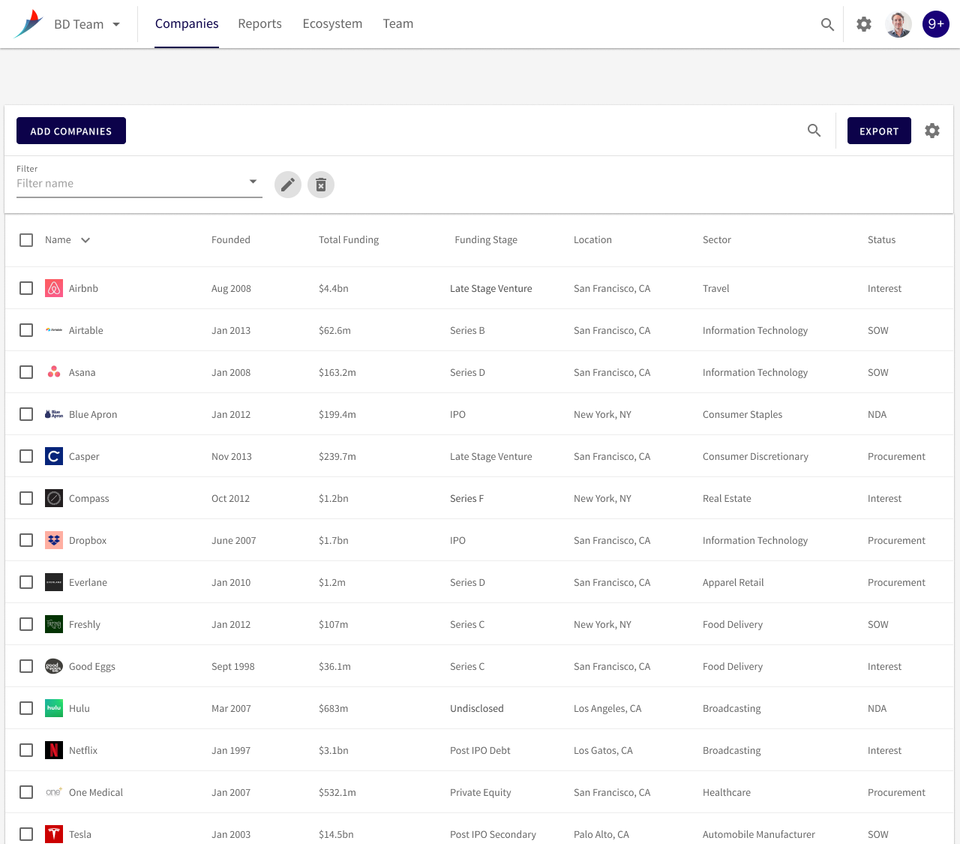Open the Blue Apron company name link
Image resolution: width=960 pixels, height=844 pixels.
click(x=93, y=414)
